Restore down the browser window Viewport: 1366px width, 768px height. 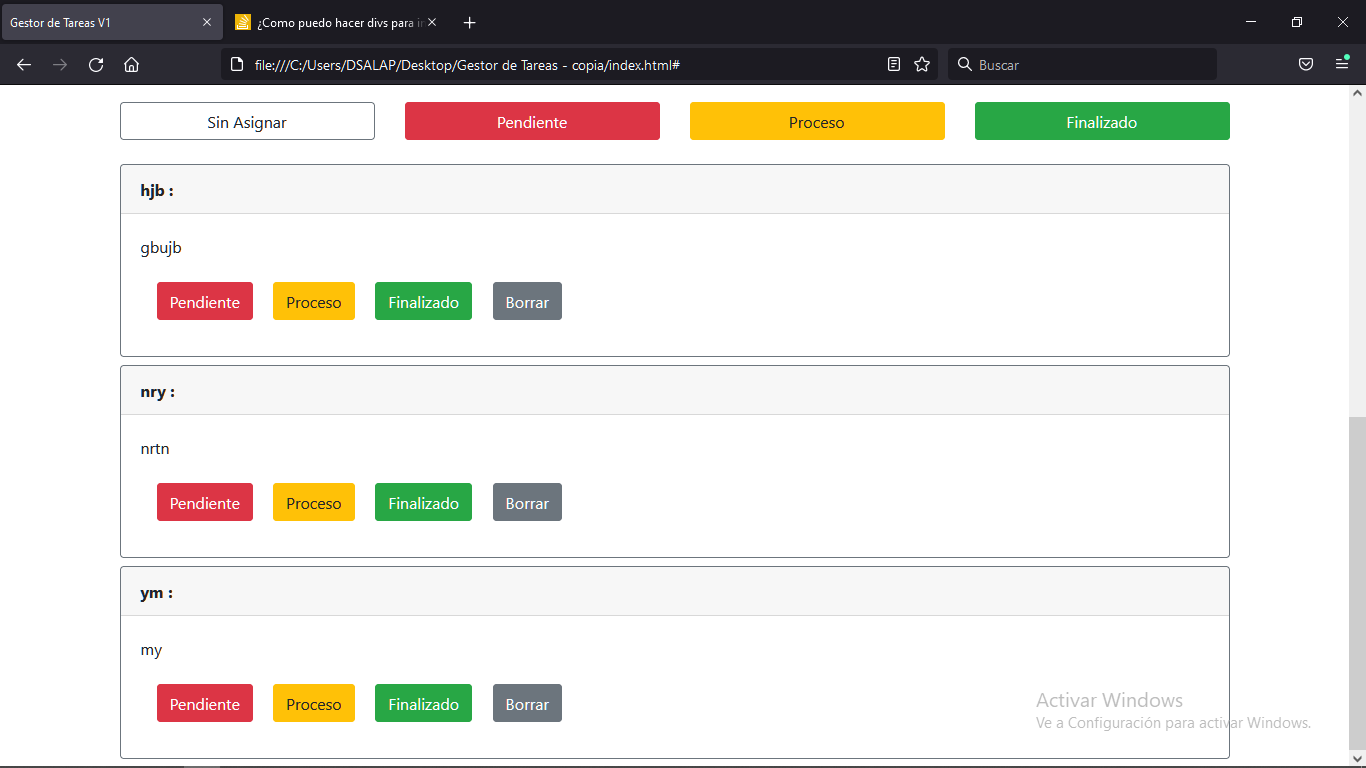pos(1297,22)
